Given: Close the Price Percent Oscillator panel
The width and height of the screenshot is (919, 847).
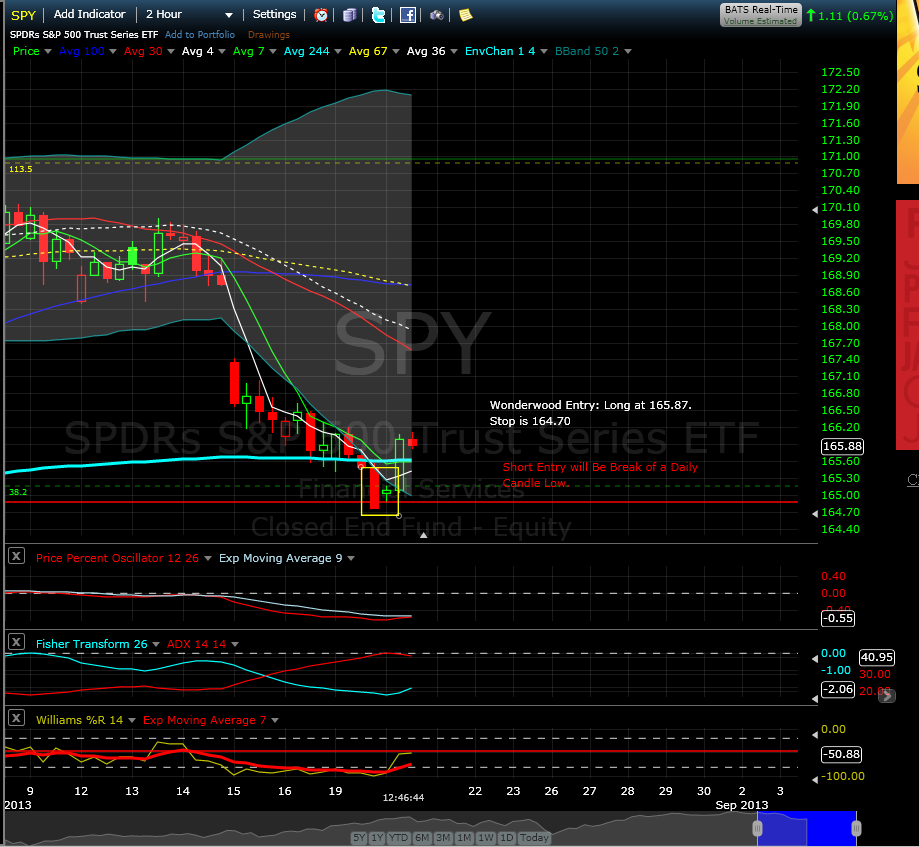Looking at the screenshot, I should click(16, 556).
